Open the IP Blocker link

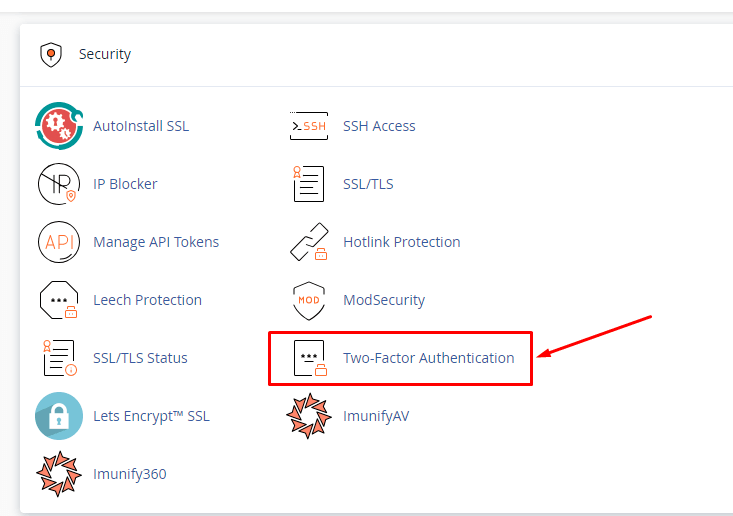tap(125, 184)
